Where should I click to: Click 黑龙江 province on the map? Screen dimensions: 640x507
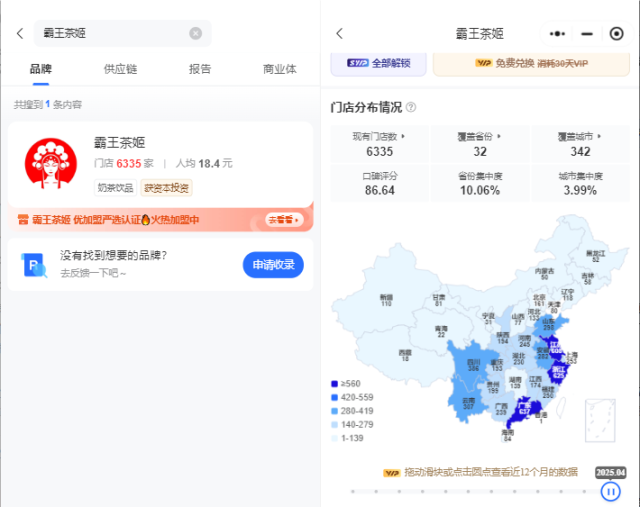click(x=596, y=256)
